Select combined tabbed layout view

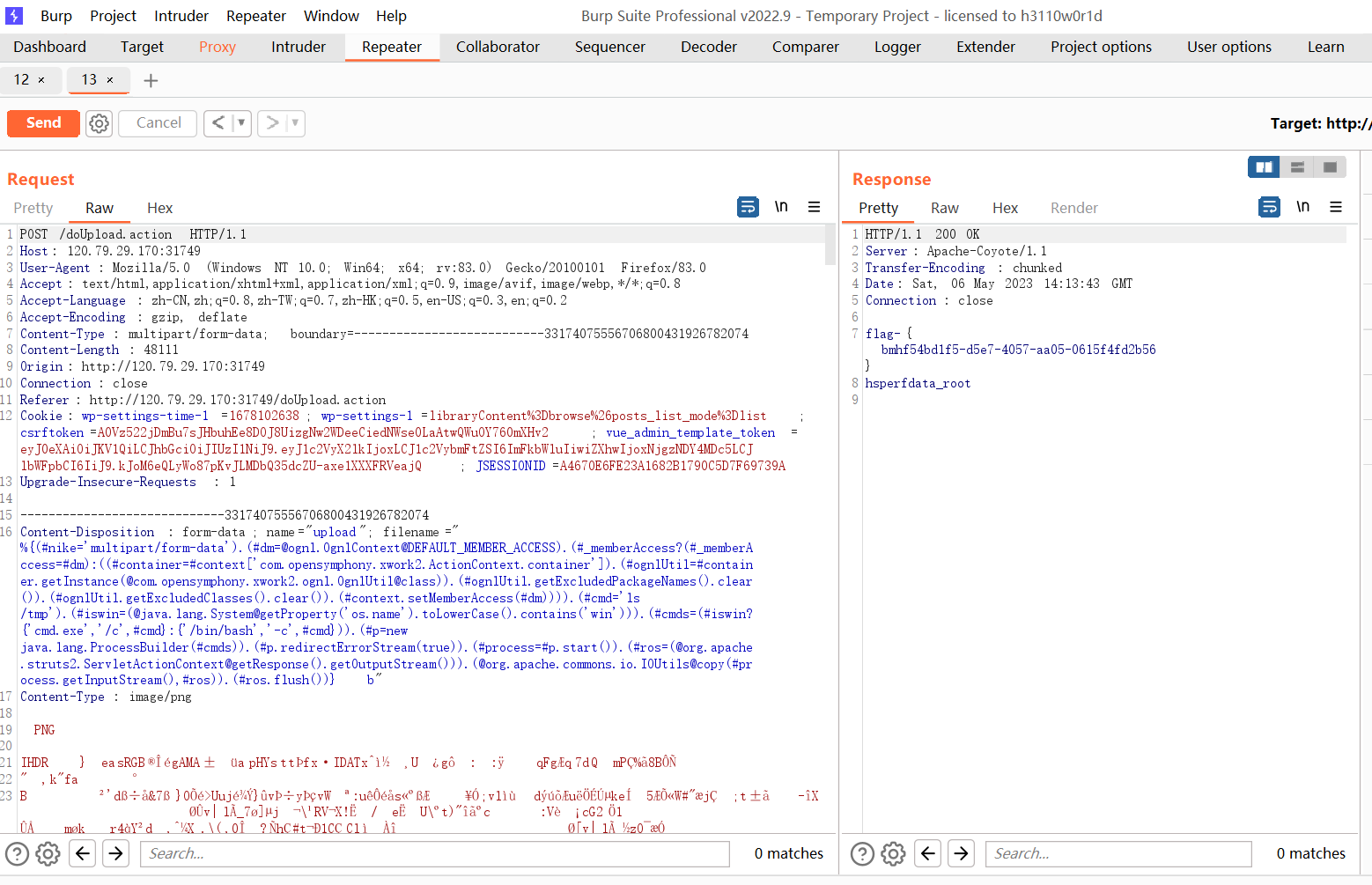tap(1330, 166)
